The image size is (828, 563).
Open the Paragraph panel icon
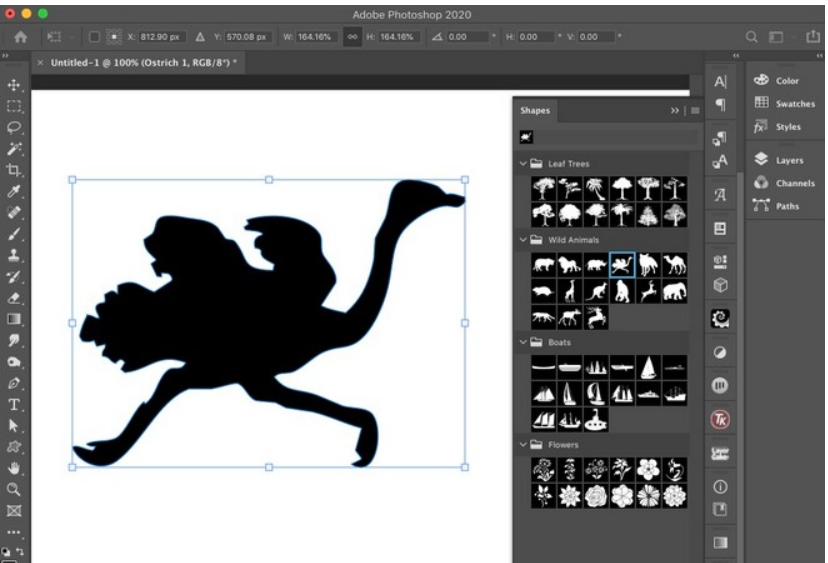[x=720, y=104]
